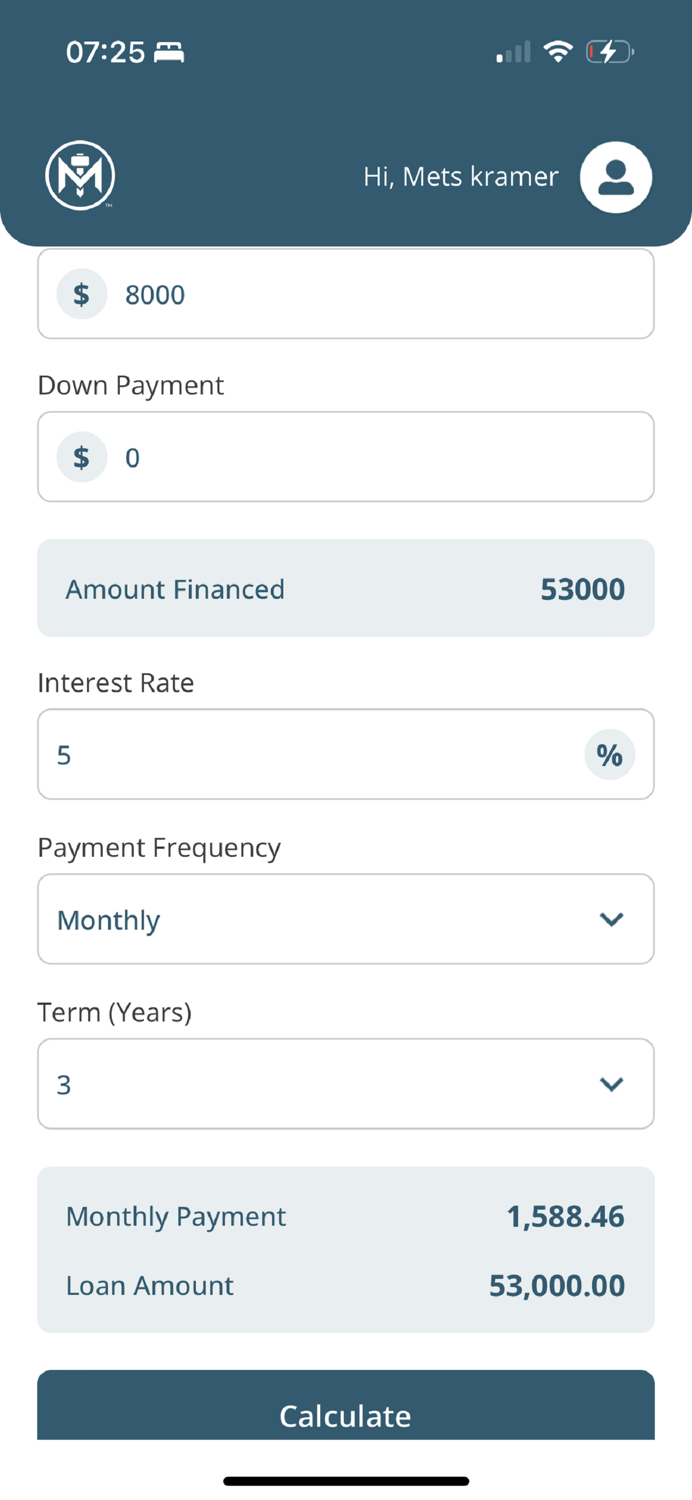The image size is (692, 1500).
Task: Open the Monthly payment frequency dropdown
Action: point(346,919)
